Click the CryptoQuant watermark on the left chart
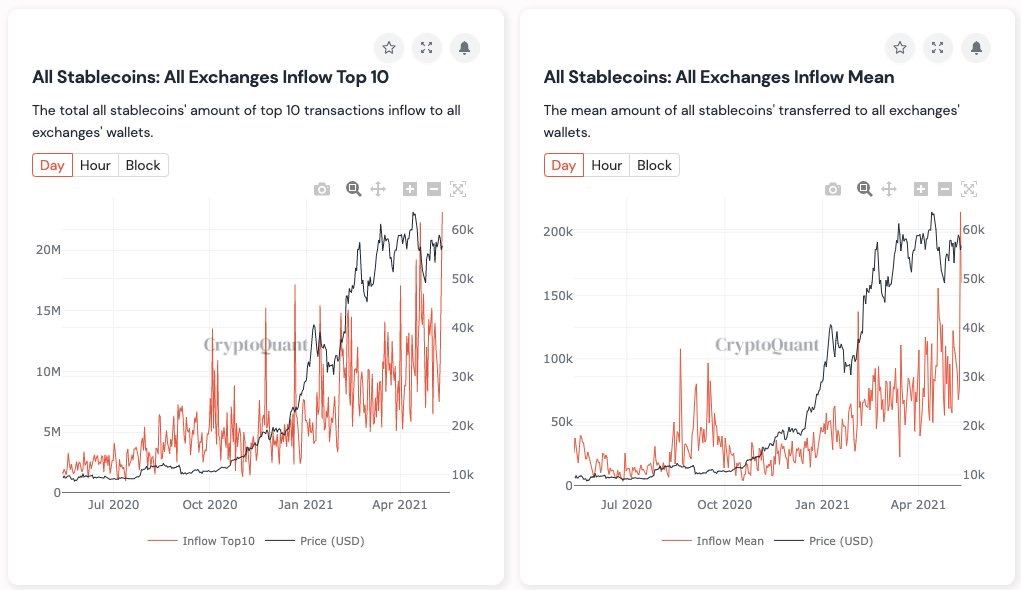The image size is (1021, 590). [x=255, y=344]
